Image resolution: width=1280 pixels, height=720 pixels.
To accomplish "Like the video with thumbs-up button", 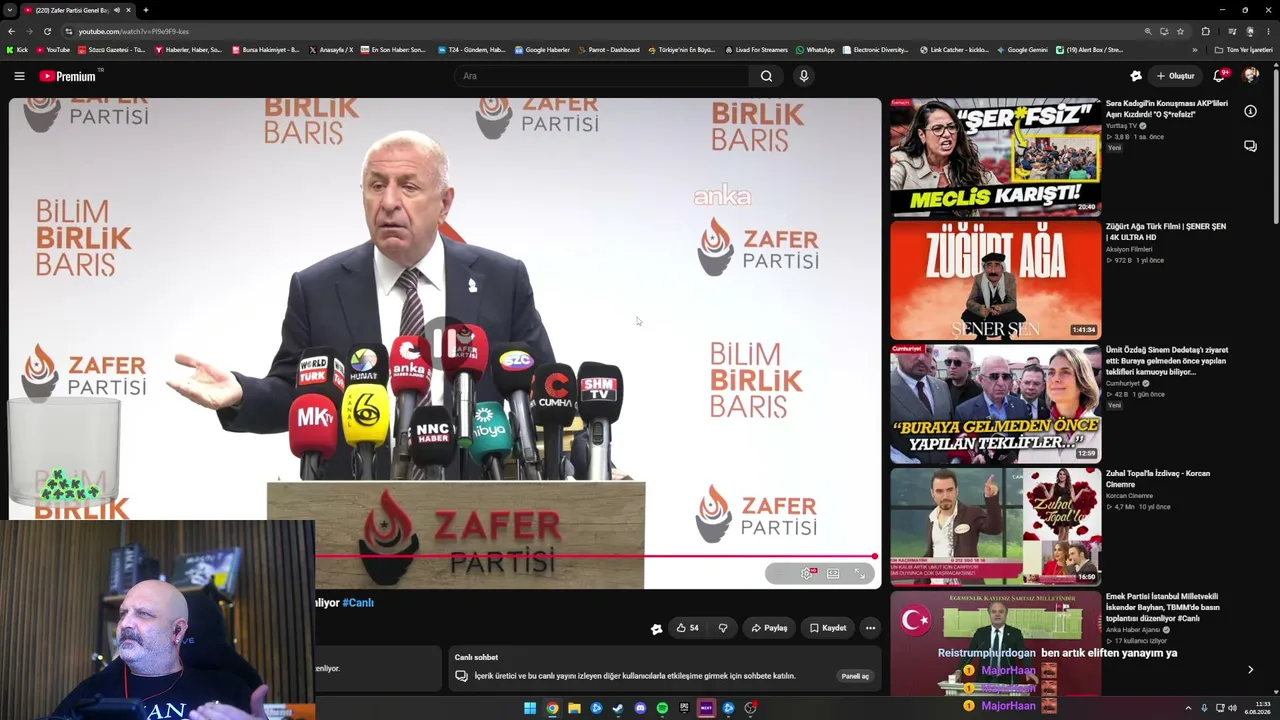I will (687, 628).
